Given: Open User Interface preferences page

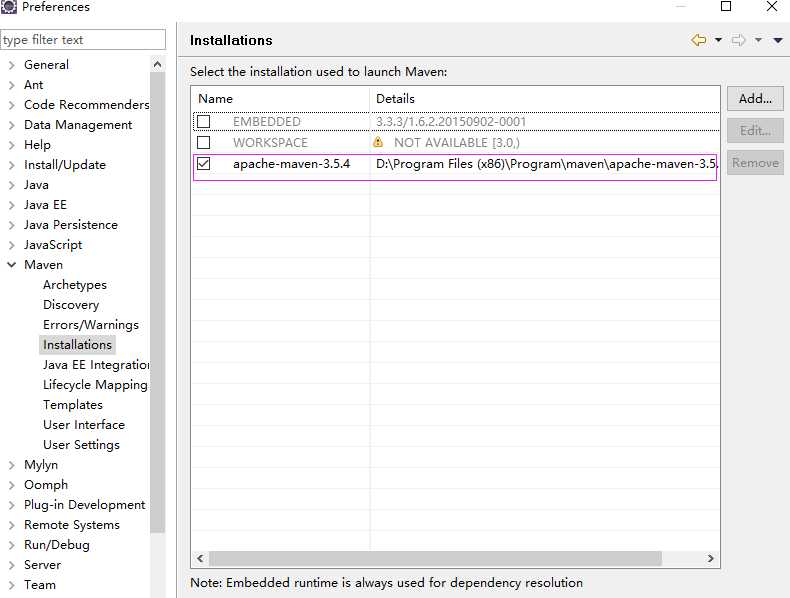Looking at the screenshot, I should [84, 425].
